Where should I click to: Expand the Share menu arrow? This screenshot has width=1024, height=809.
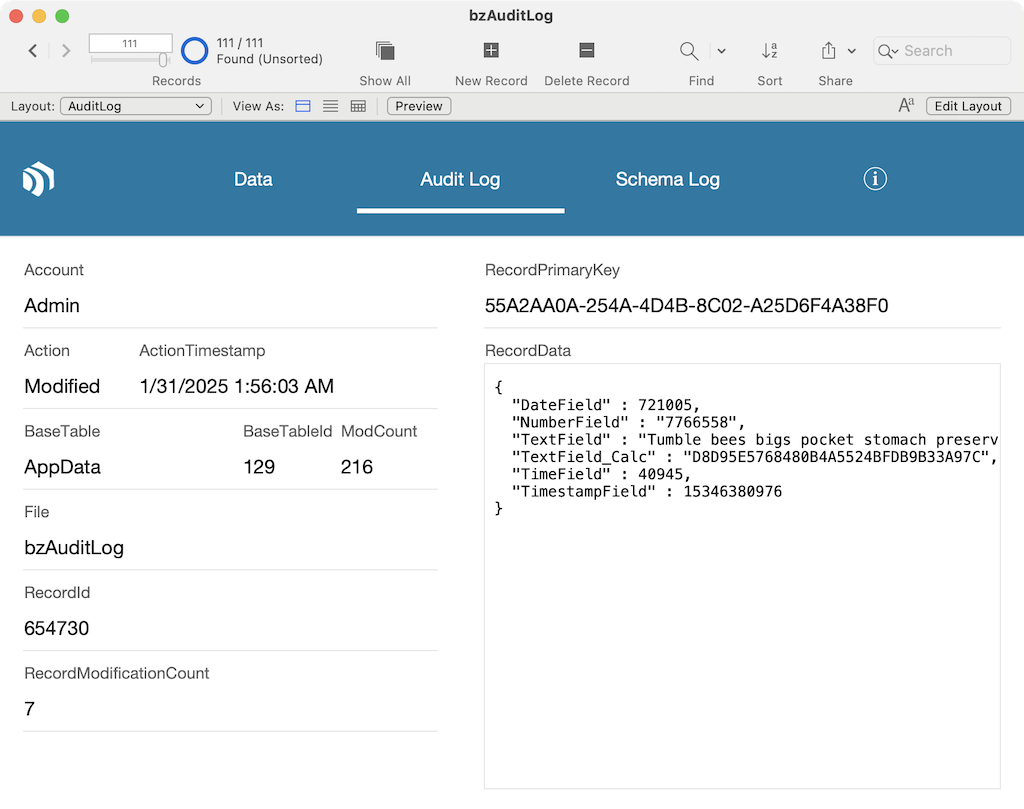(852, 51)
